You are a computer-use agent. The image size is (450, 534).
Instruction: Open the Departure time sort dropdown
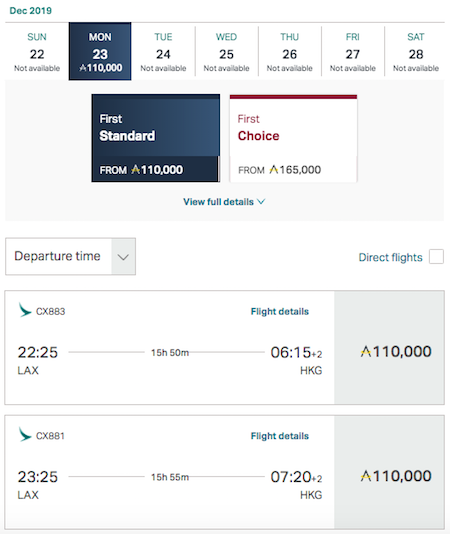(71, 256)
